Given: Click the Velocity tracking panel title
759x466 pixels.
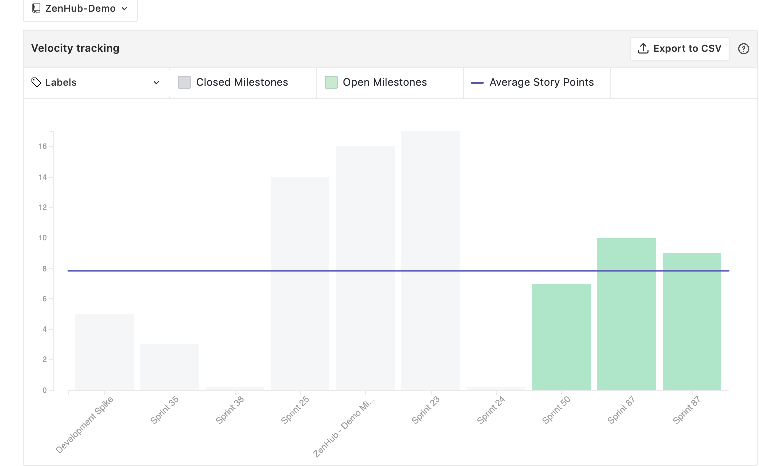Looking at the screenshot, I should pos(75,49).
